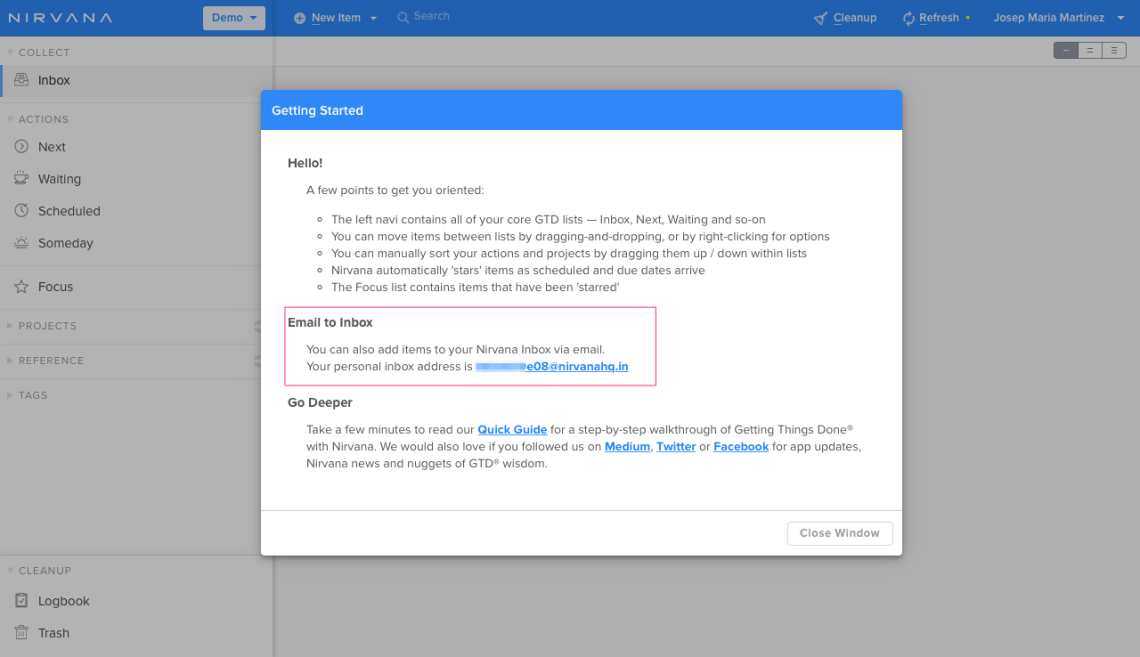Viewport: 1140px width, 657px height.
Task: Click the Waiting coffee cup icon
Action: pyautogui.click(x=22, y=178)
